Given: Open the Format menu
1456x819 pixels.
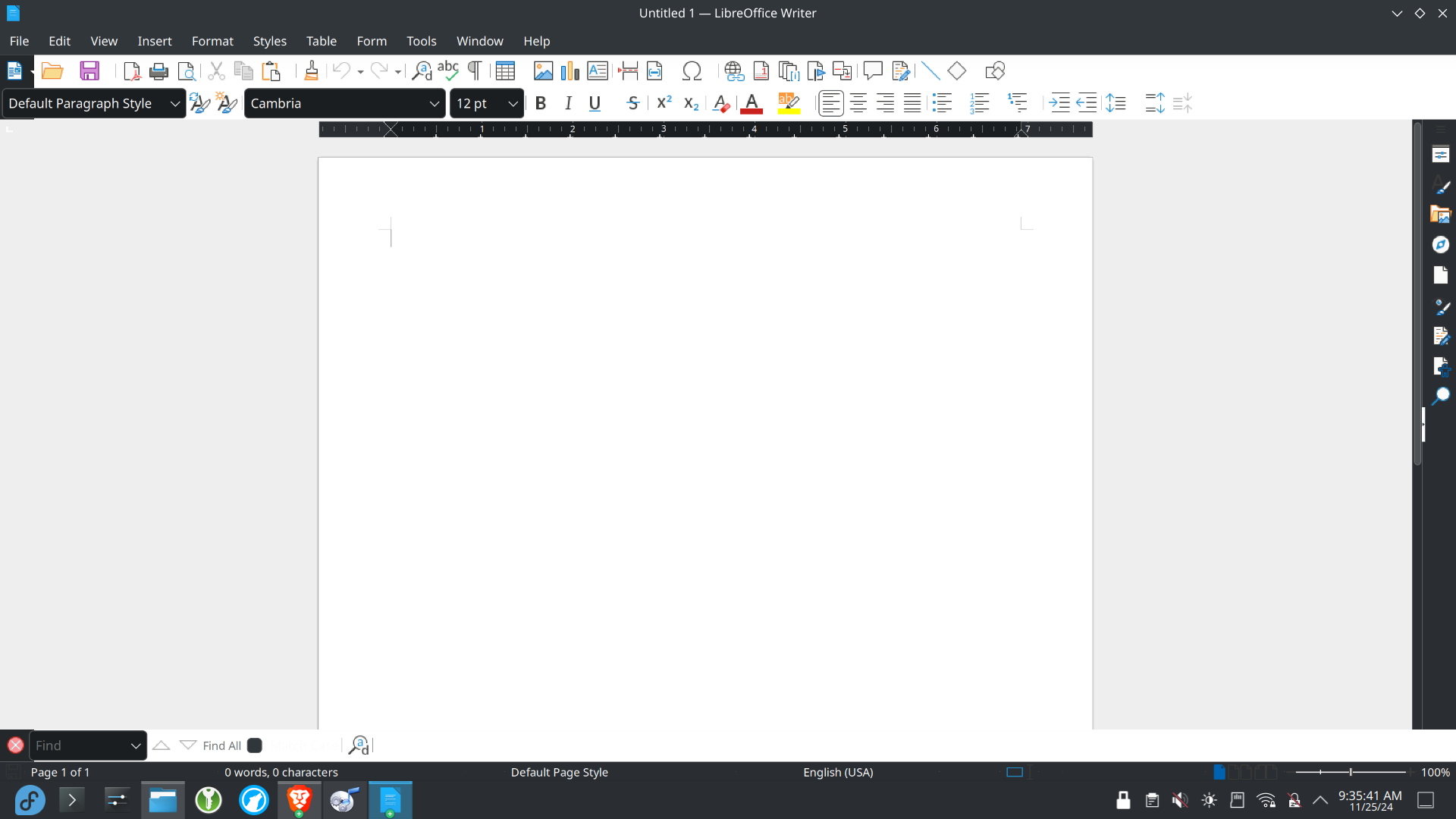Looking at the screenshot, I should pos(212,41).
